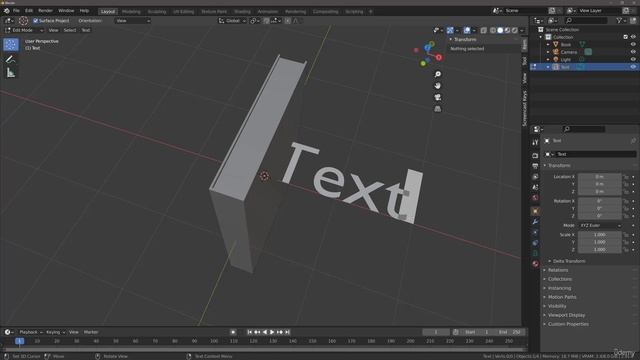Expand the Motion Paths panel
Image resolution: width=640 pixels, height=360 pixels.
coord(562,297)
